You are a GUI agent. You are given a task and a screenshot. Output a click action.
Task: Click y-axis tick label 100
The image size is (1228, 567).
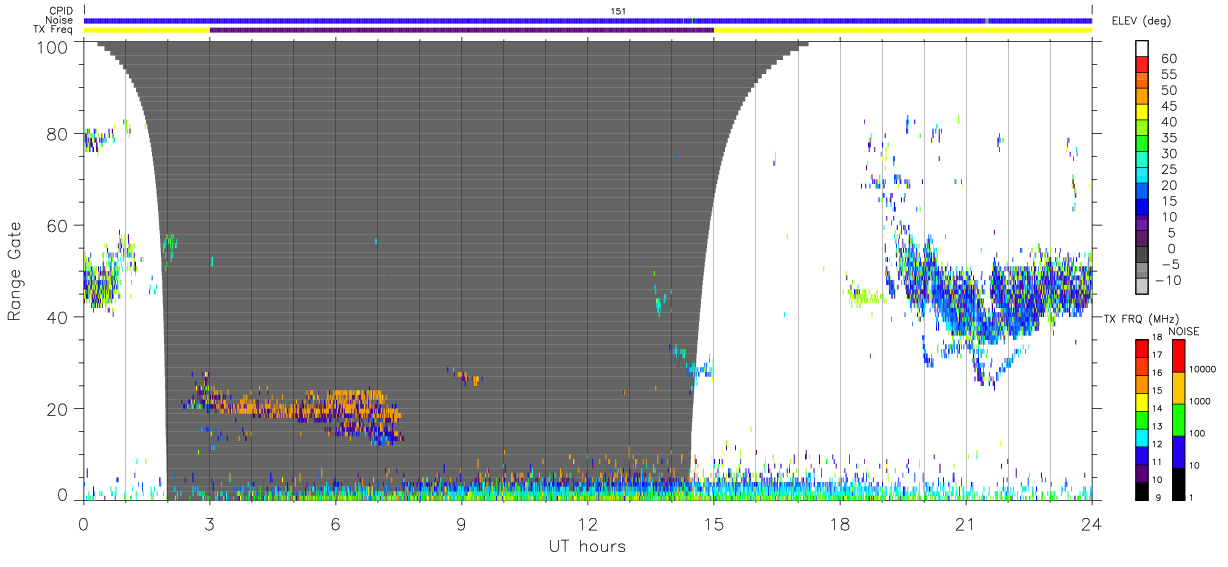[x=54, y=46]
